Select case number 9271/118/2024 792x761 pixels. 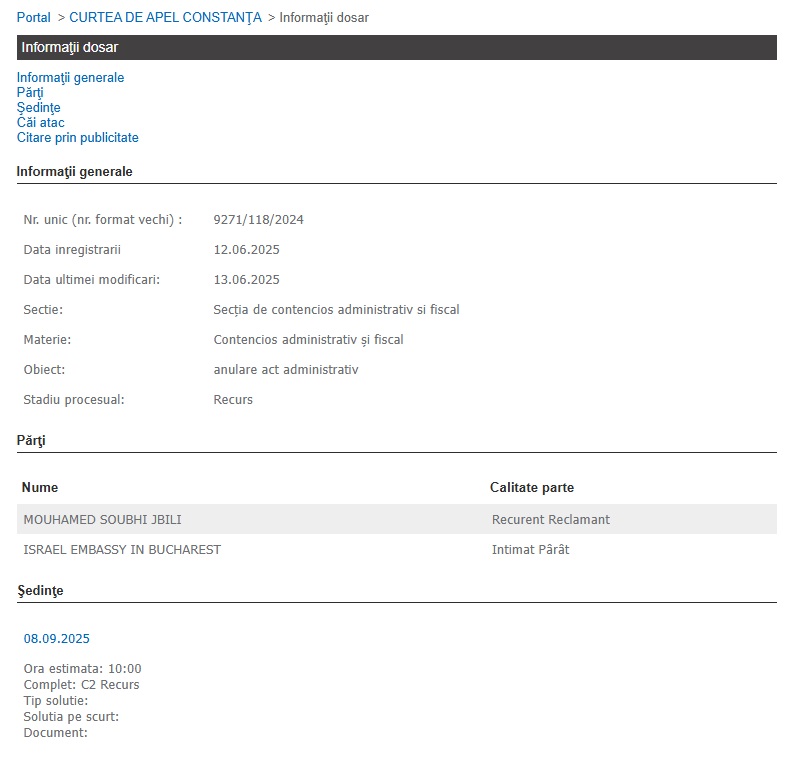pyautogui.click(x=259, y=220)
